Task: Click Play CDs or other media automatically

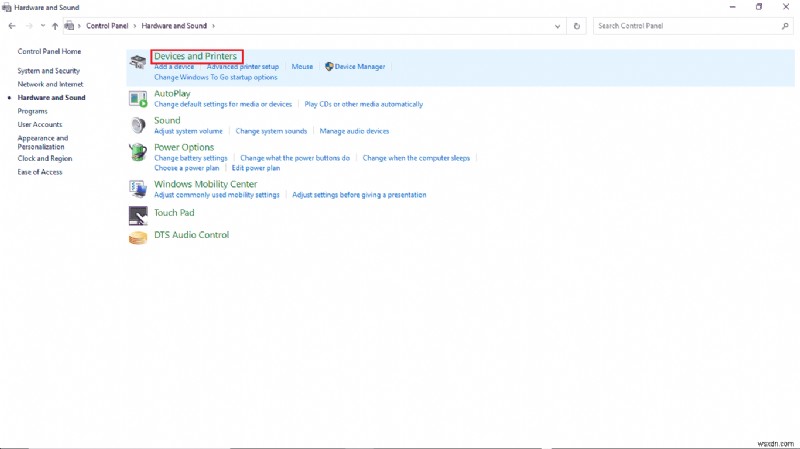Action: pyautogui.click(x=364, y=104)
